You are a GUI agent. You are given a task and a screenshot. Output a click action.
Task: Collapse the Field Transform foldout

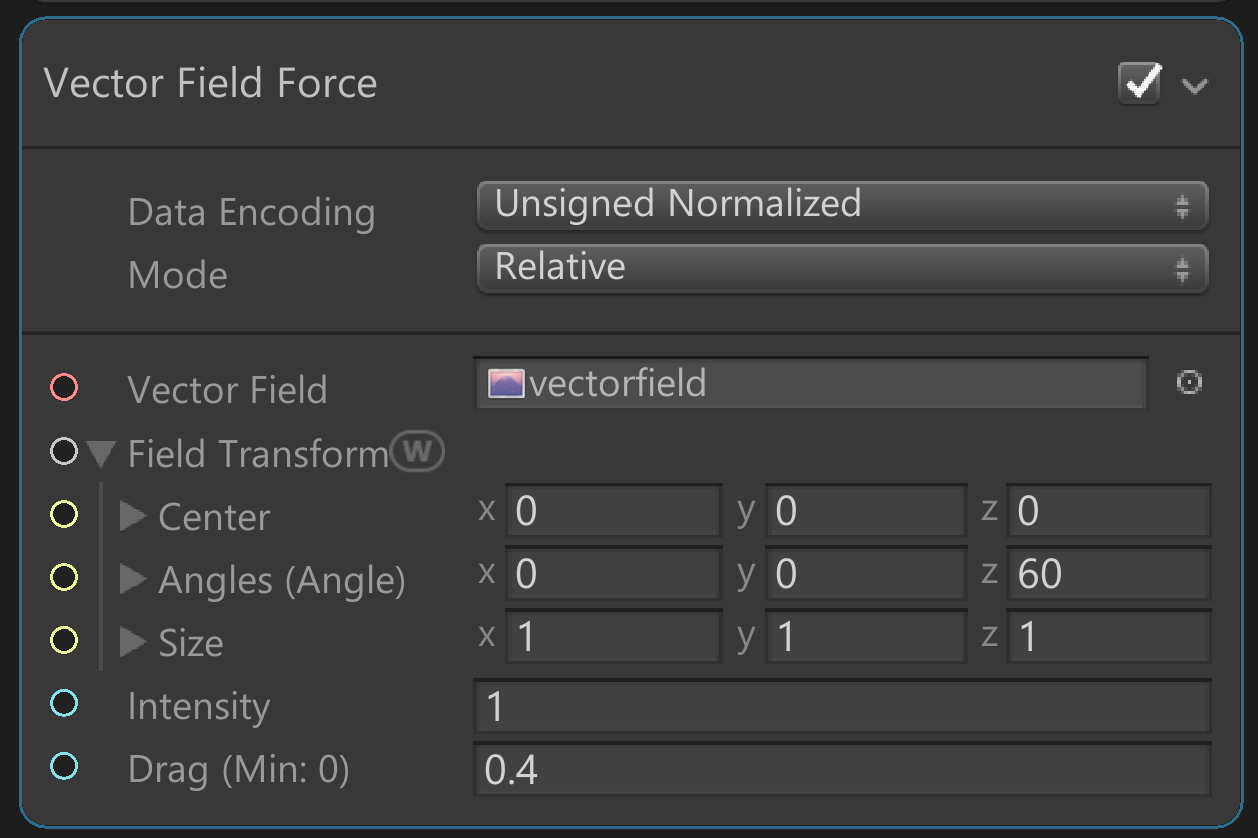click(x=101, y=455)
